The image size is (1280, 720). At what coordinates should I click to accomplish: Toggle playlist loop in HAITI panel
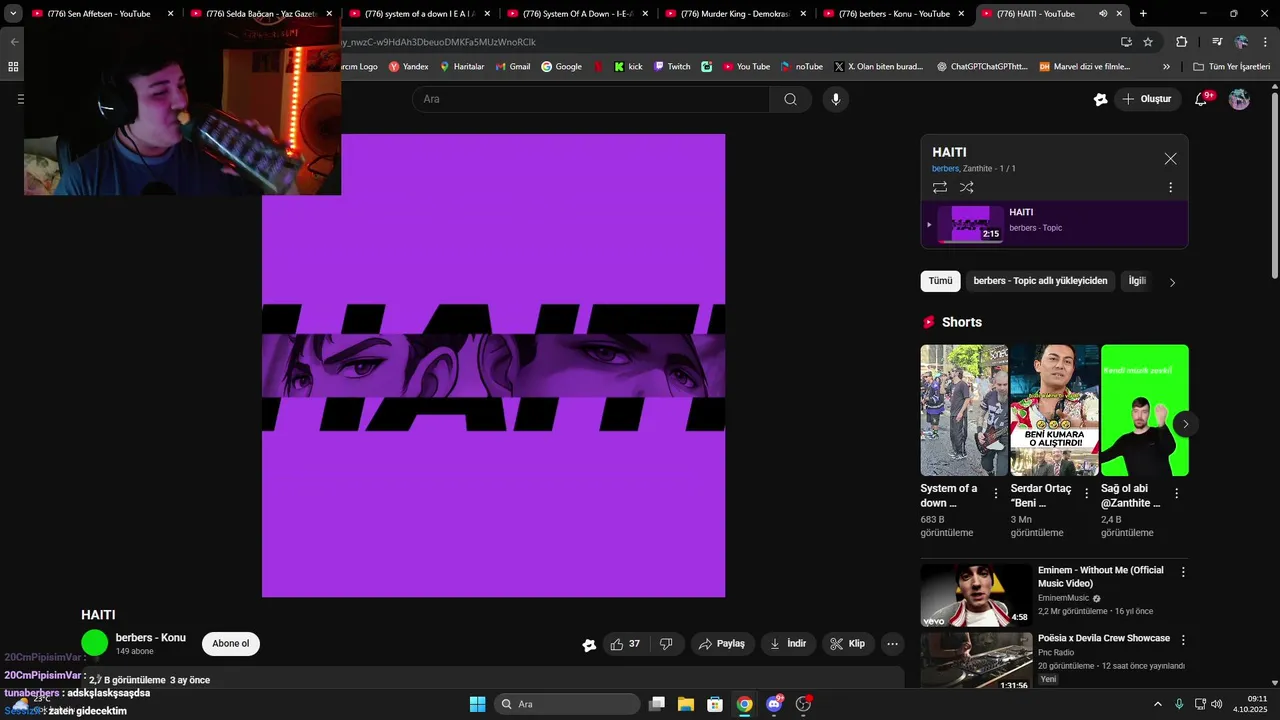[x=940, y=187]
